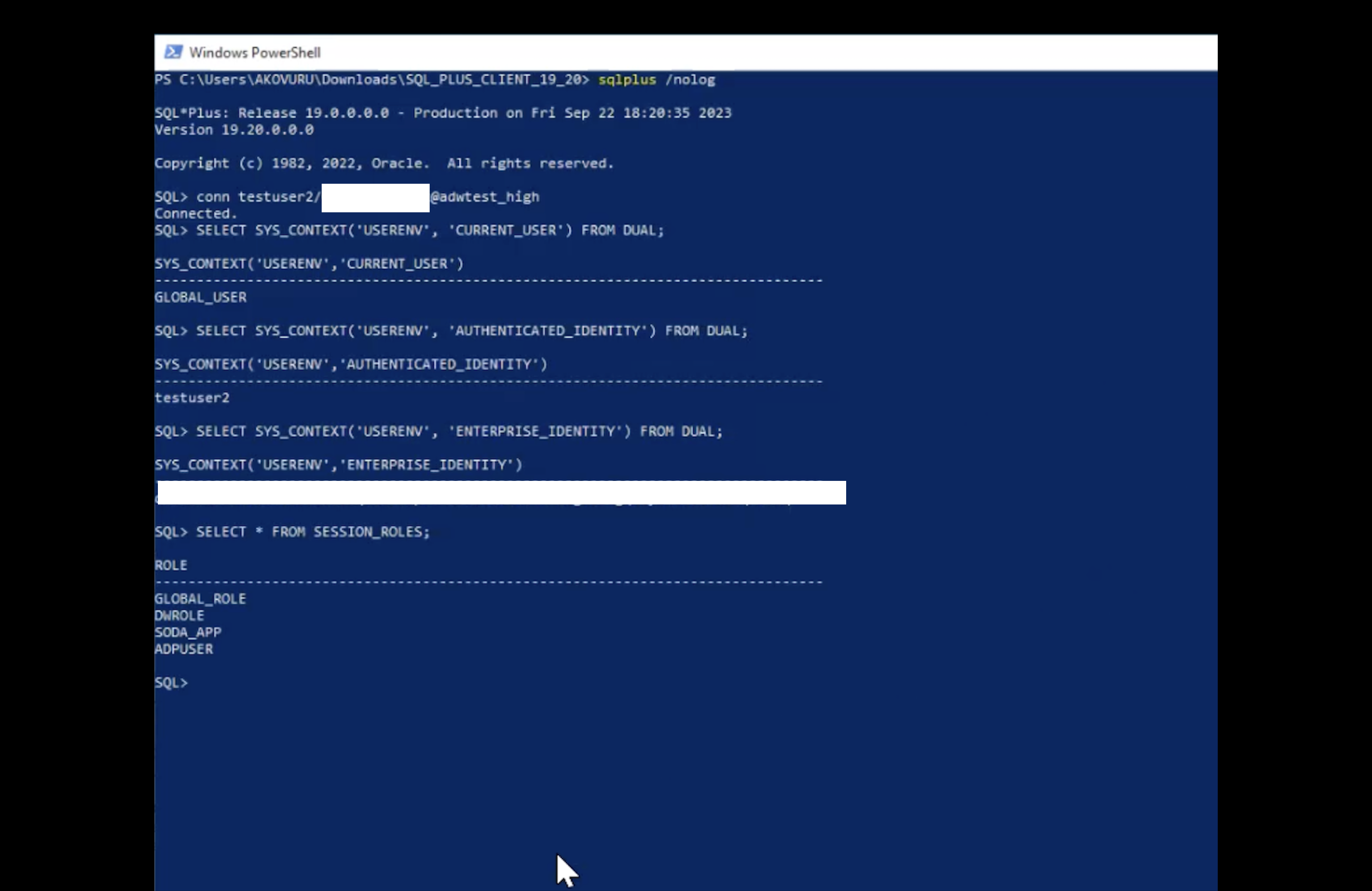Click the Version 19.20.0.0.0 text
The height and width of the screenshot is (891, 1372).
[234, 130]
